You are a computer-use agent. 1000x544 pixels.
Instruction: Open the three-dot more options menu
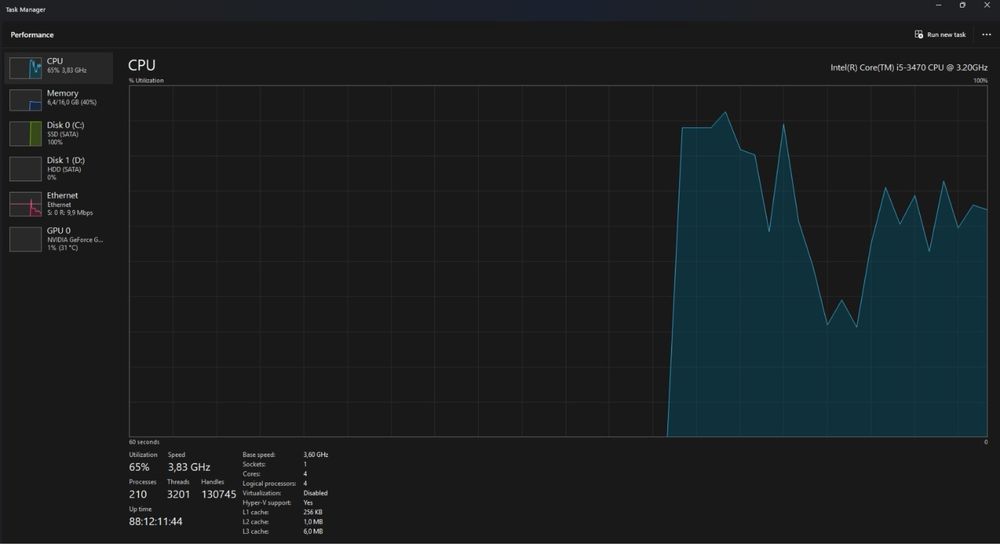point(986,34)
